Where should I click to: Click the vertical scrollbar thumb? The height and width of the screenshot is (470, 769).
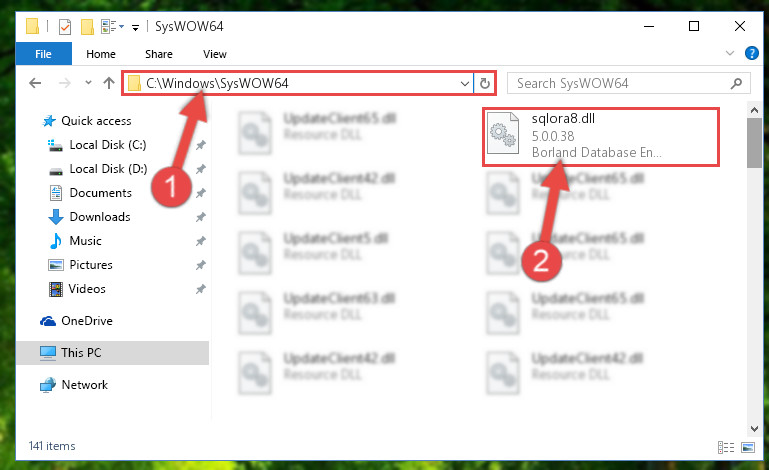(754, 143)
